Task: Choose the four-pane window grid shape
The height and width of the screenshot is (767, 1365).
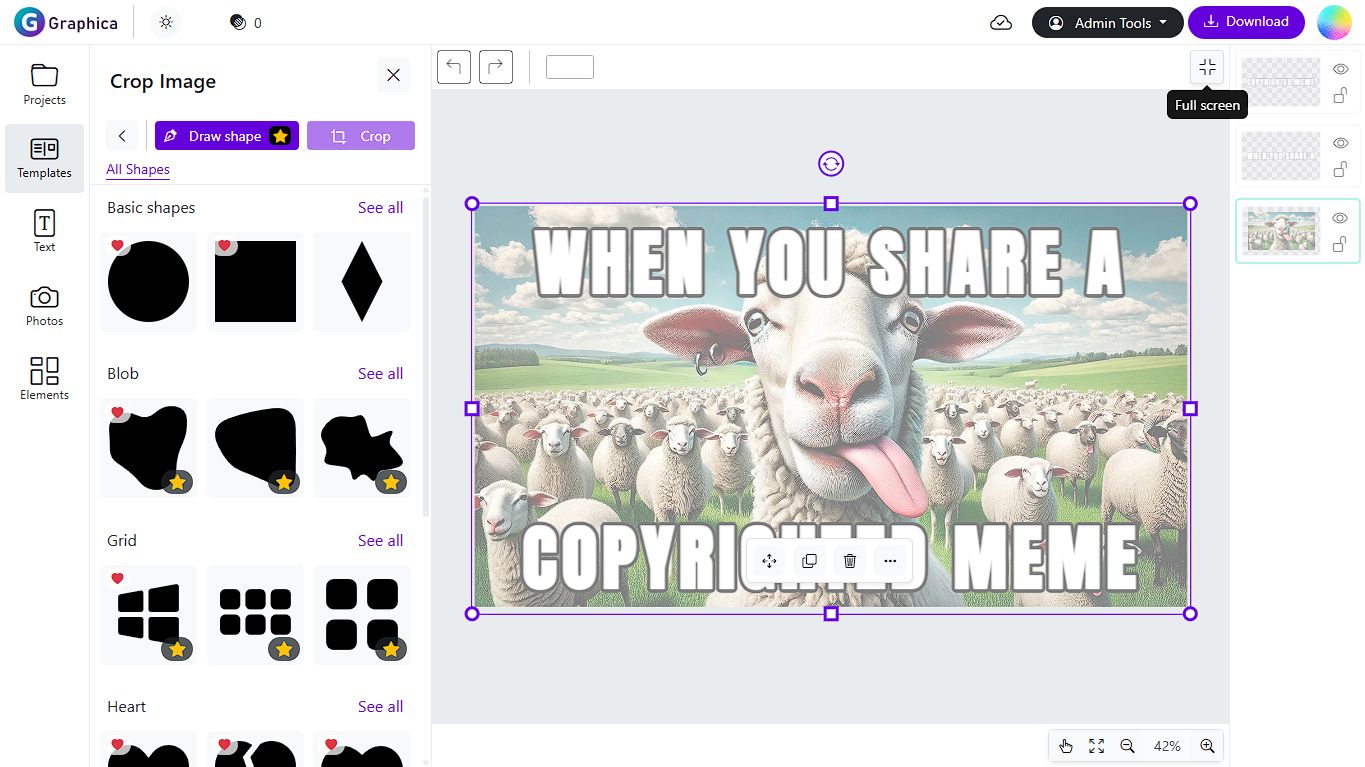Action: pos(148,614)
